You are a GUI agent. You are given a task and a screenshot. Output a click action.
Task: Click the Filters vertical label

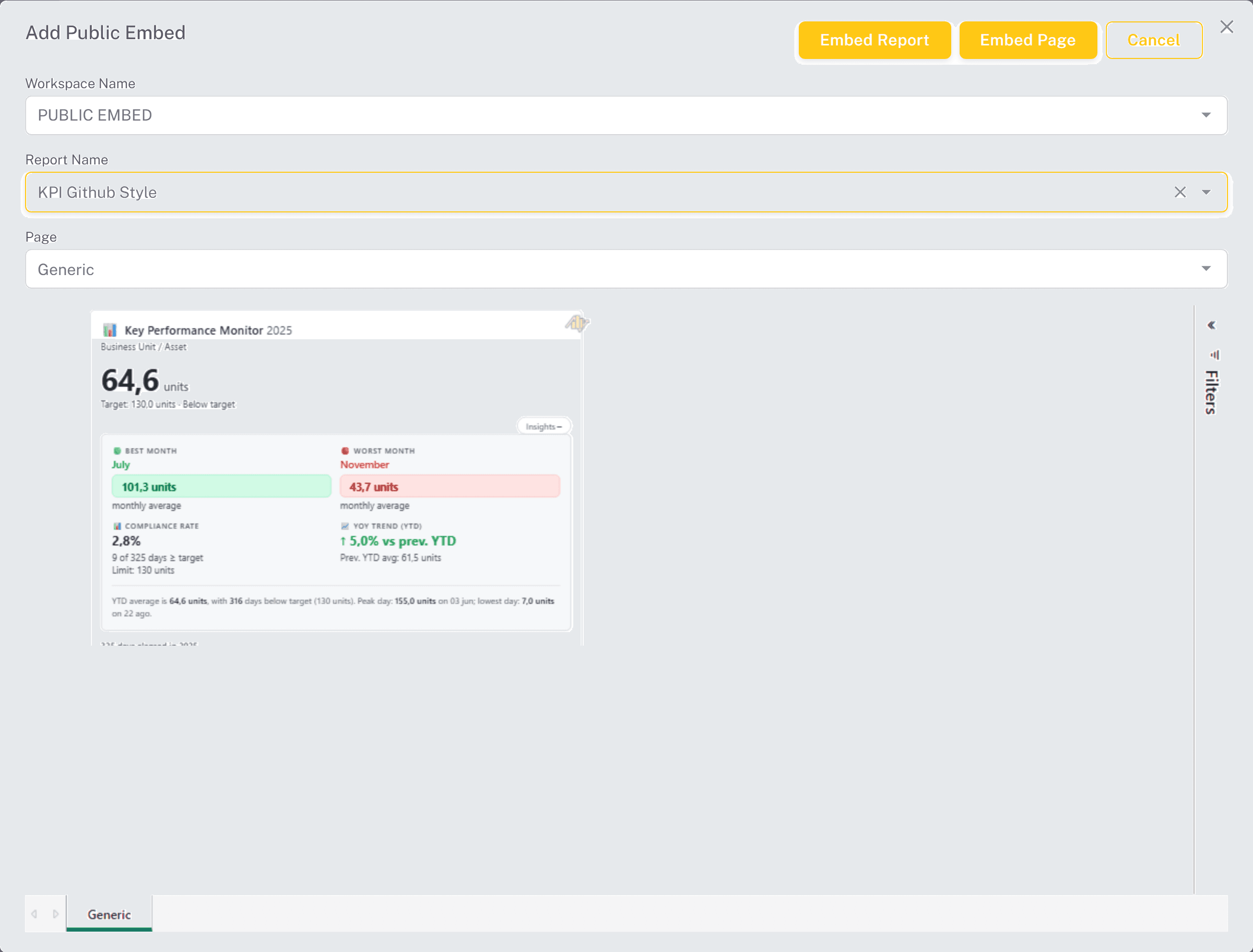coord(1212,392)
